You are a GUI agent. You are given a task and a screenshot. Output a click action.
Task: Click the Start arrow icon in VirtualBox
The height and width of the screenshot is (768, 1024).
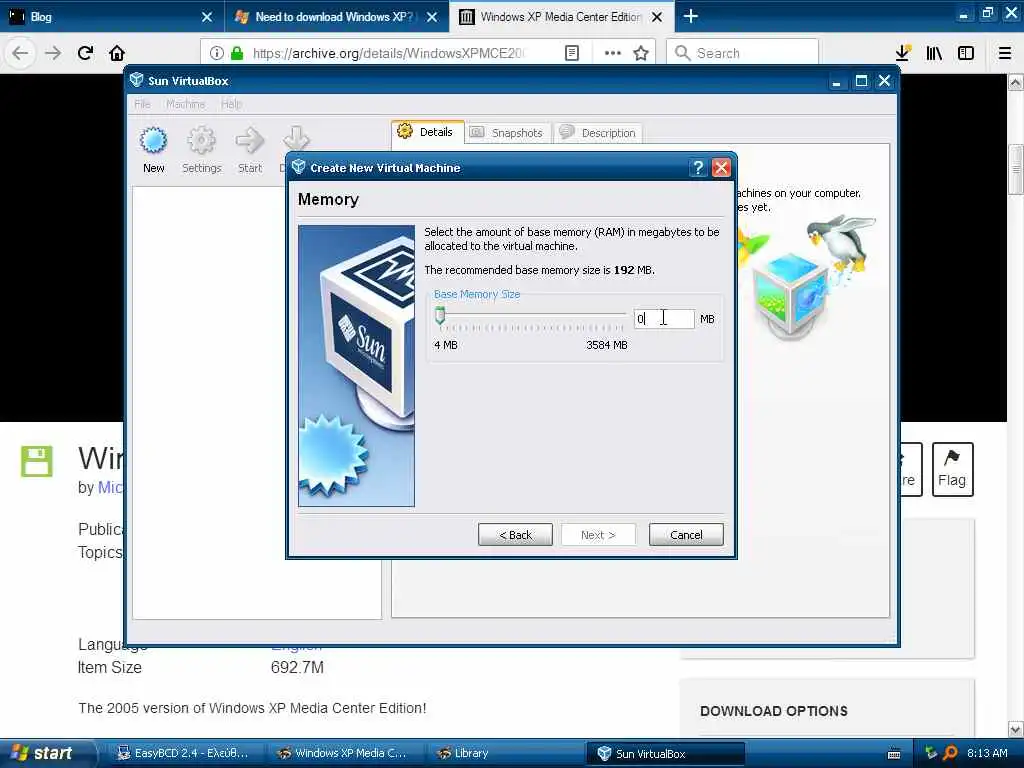[x=249, y=140]
